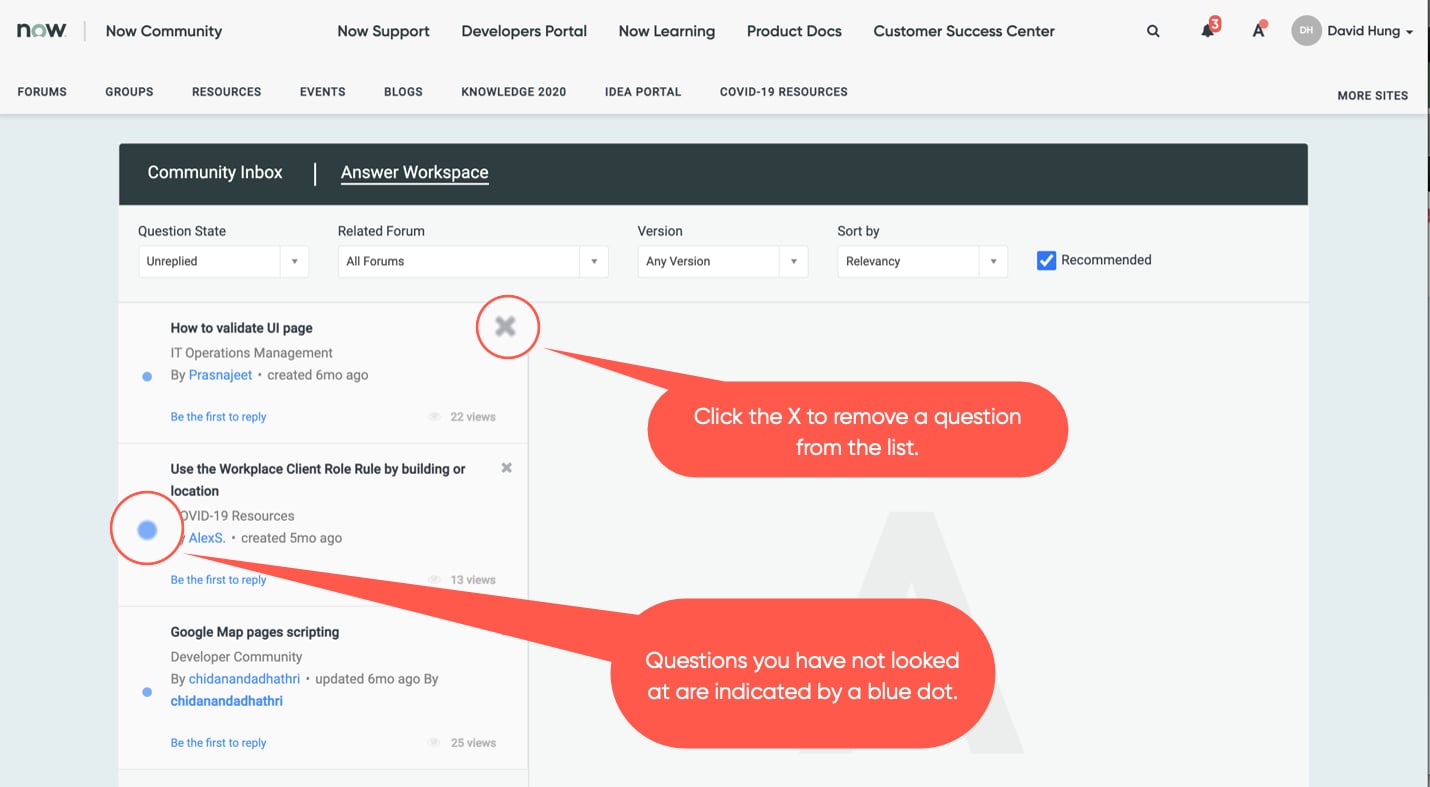Open the Developers Portal link
1430x787 pixels.
pos(524,31)
